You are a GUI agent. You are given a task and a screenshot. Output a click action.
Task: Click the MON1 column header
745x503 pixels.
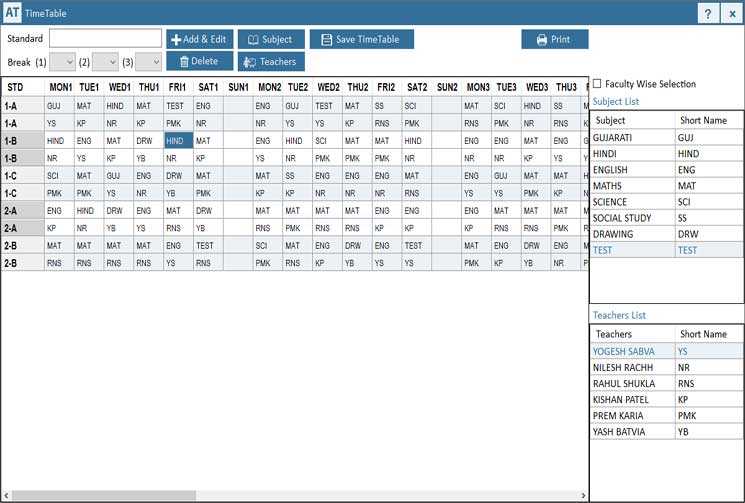60,87
